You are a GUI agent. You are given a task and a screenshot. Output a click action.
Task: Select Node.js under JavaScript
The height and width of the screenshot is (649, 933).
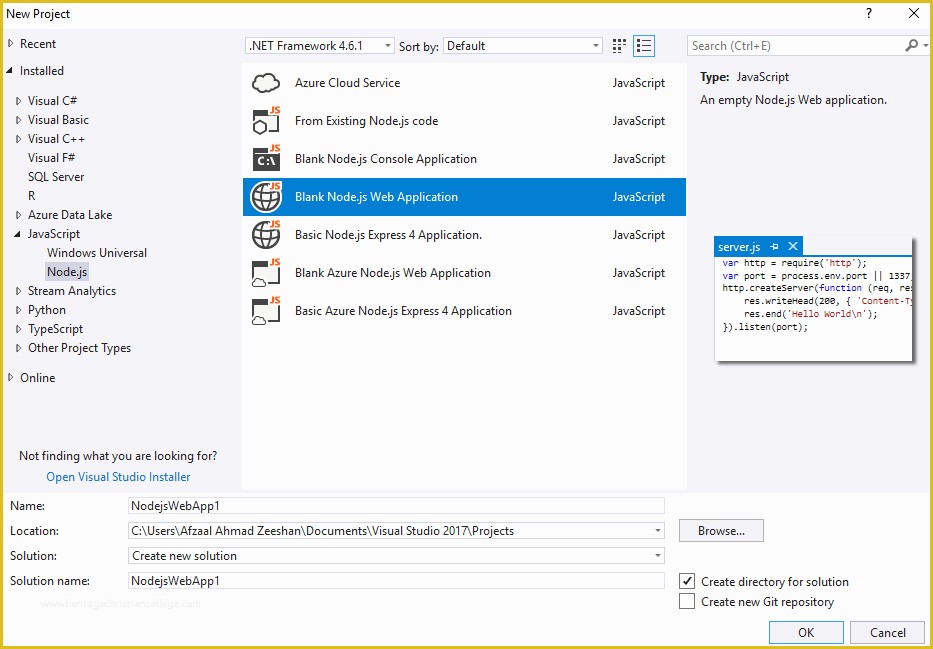click(x=67, y=272)
